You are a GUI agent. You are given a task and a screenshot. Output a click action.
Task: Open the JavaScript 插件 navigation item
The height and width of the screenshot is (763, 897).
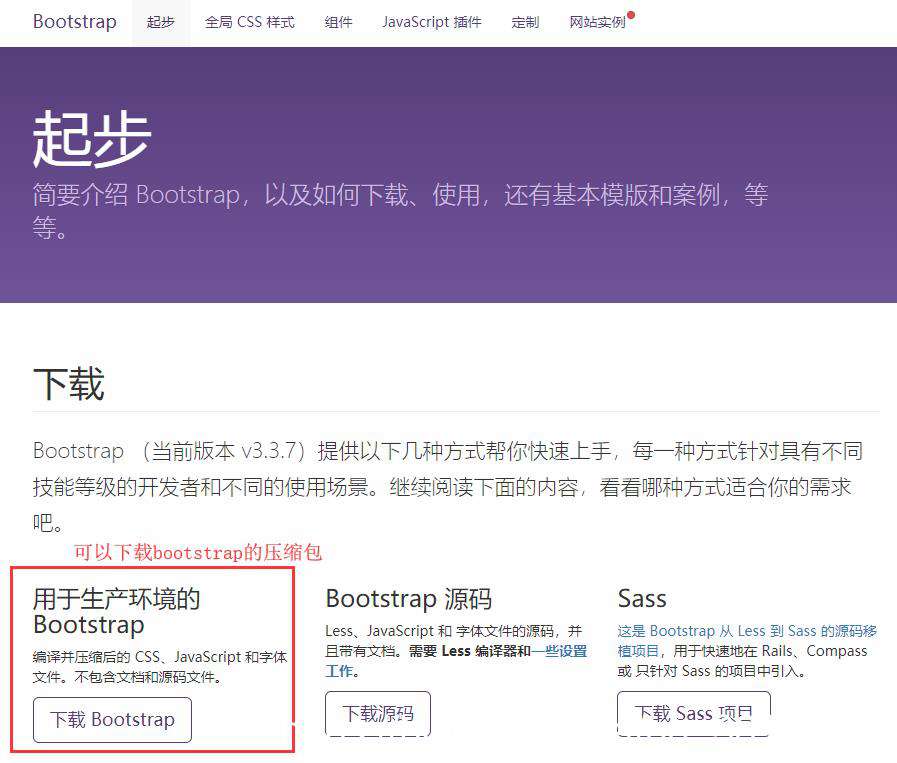(x=432, y=22)
